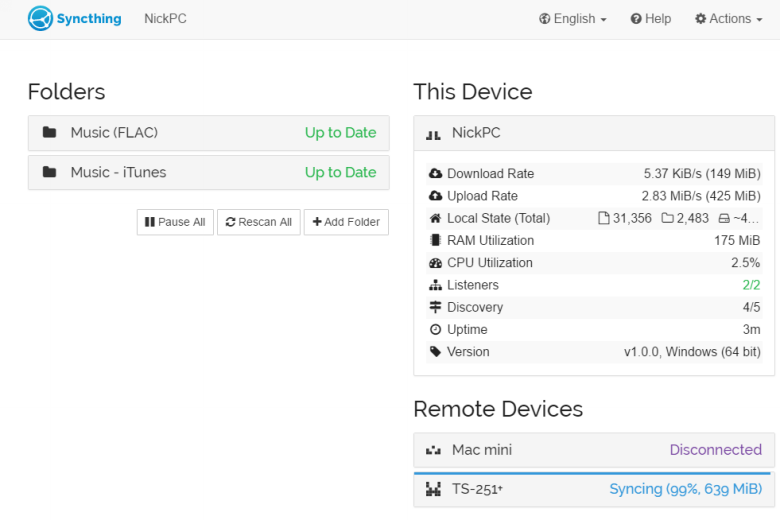Image resolution: width=780 pixels, height=520 pixels.
Task: Click the folder count icon beside 2,483
Action: 667,218
